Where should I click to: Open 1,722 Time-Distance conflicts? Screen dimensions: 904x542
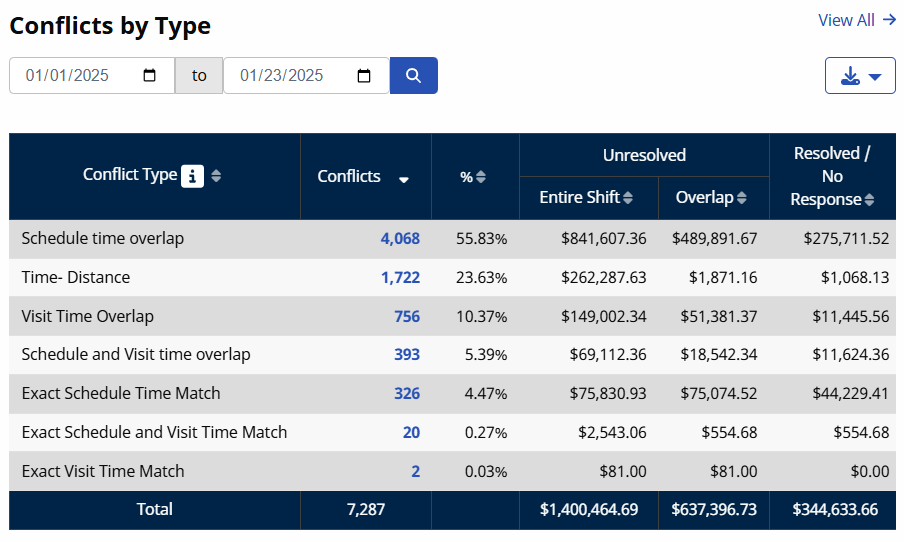coord(400,278)
